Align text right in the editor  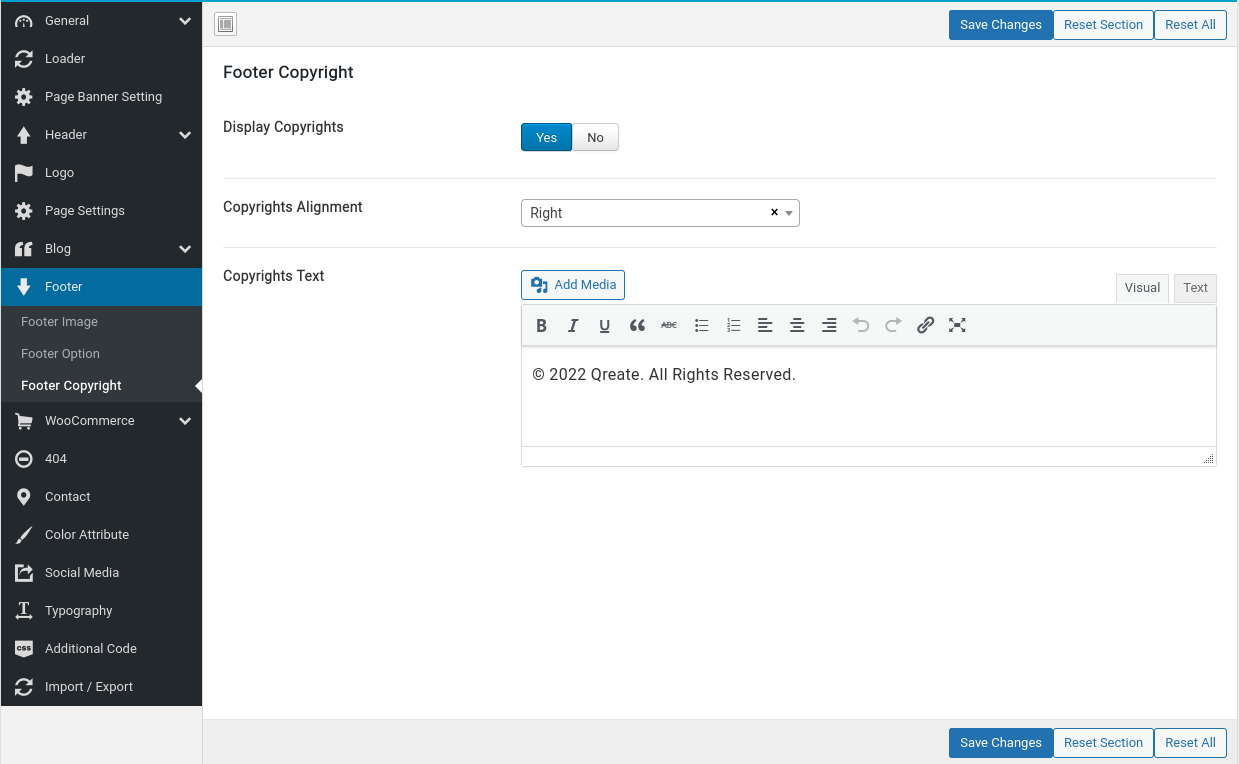pos(829,325)
